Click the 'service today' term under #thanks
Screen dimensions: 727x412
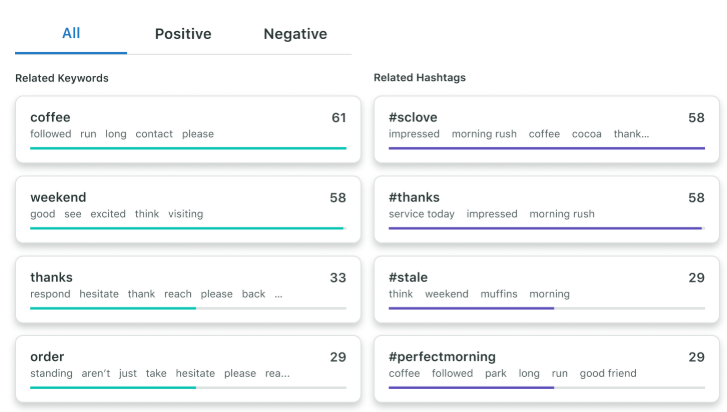click(x=422, y=214)
